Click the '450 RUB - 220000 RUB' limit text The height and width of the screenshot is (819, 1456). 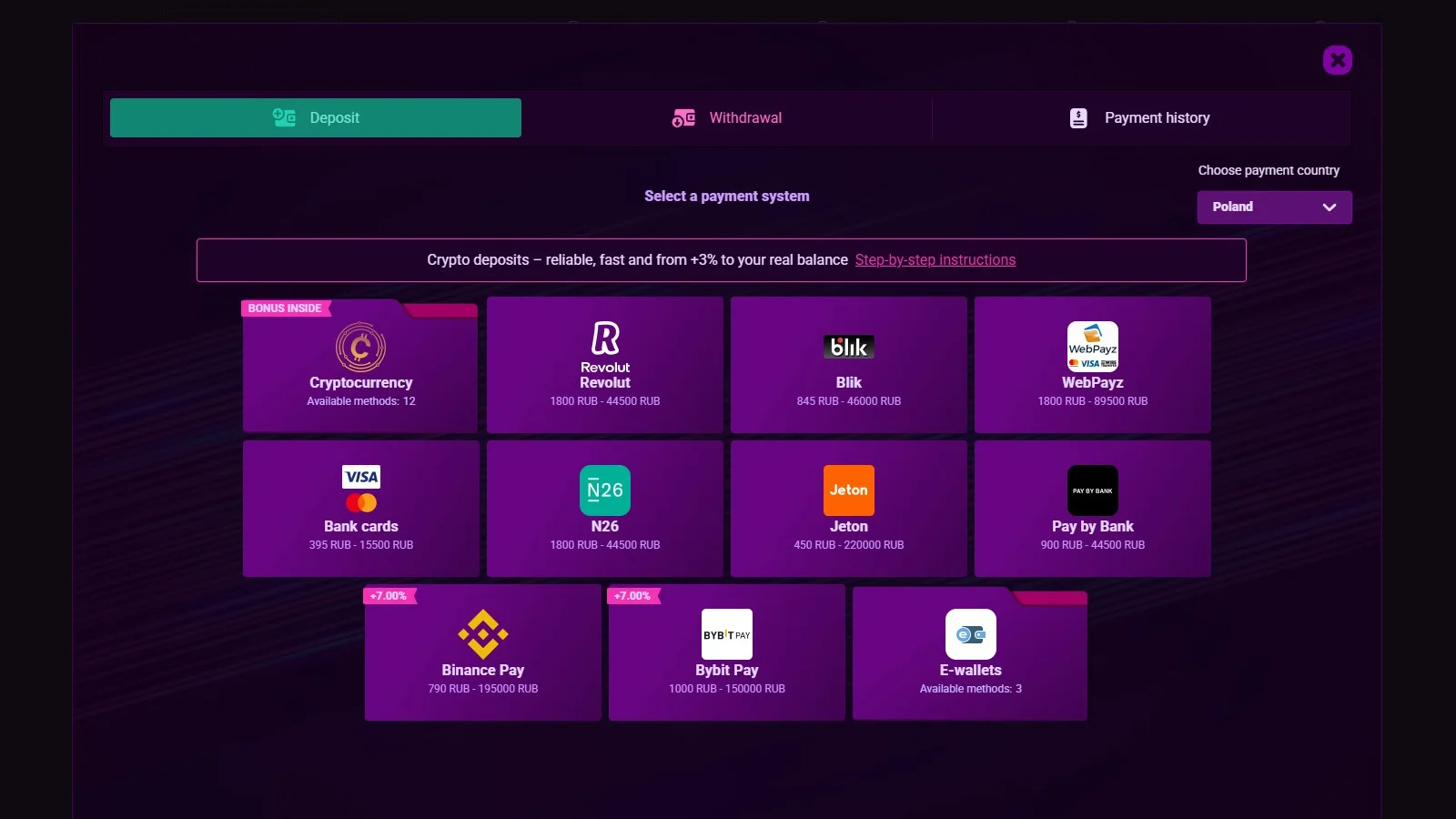click(849, 545)
